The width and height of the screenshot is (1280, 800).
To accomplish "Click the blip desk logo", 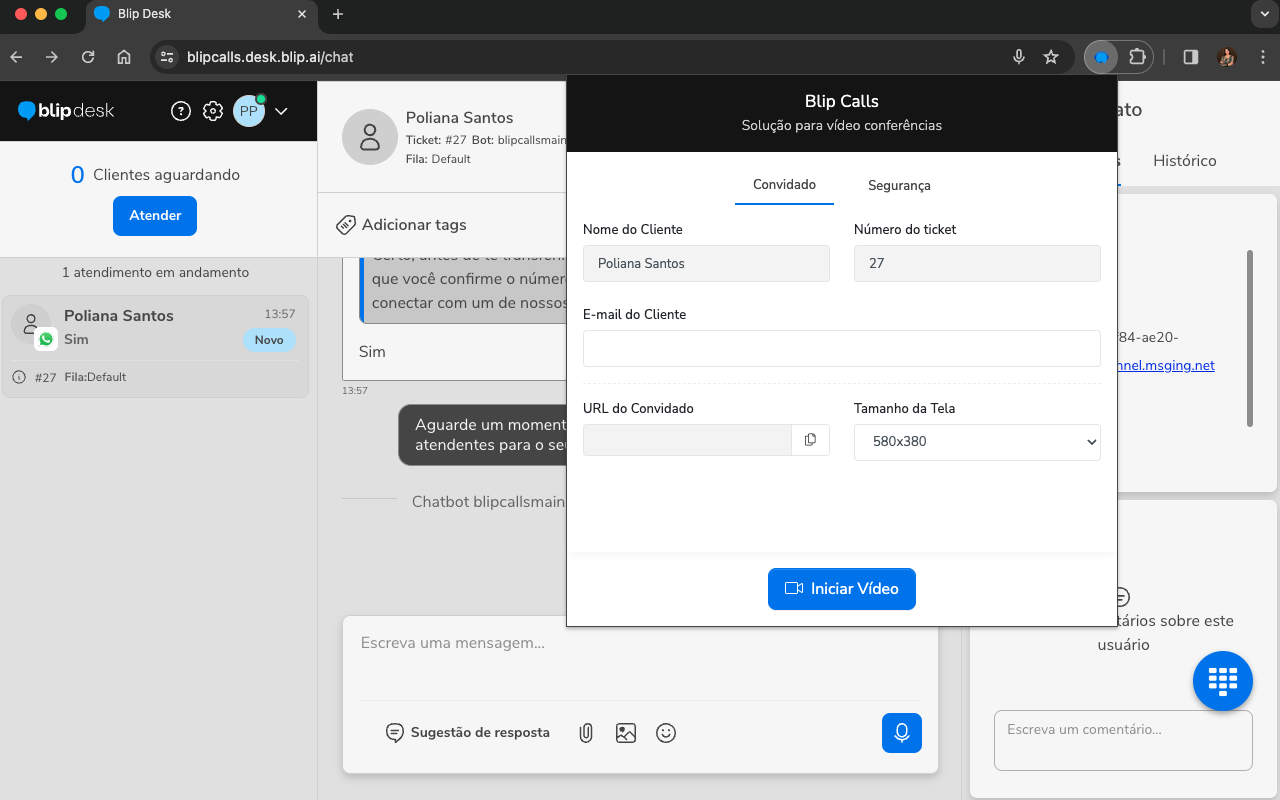I will (x=66, y=111).
